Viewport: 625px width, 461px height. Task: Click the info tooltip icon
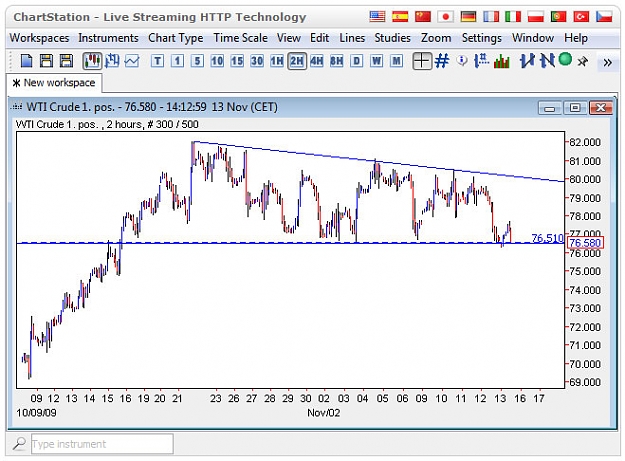coord(462,61)
